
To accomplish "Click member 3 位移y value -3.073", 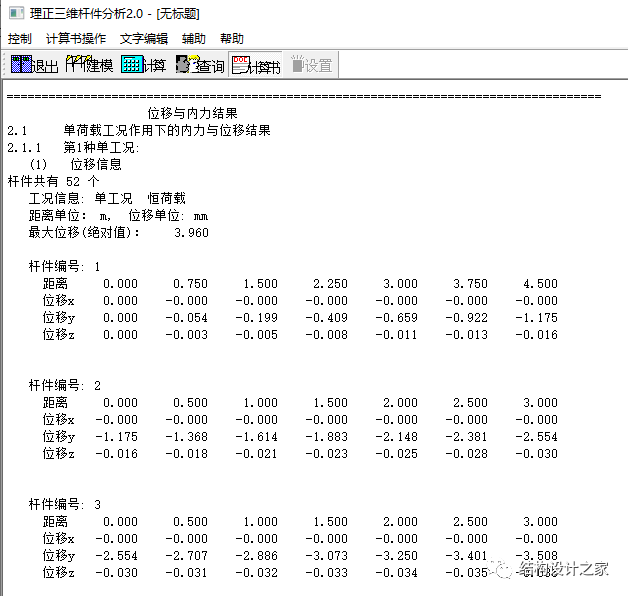I will (x=327, y=556).
